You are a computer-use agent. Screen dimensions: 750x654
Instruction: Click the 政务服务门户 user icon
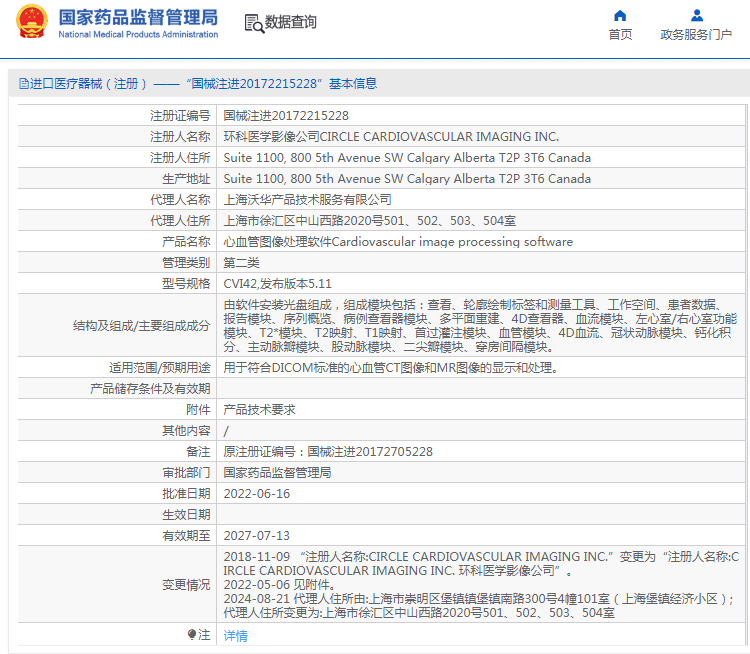tap(697, 16)
